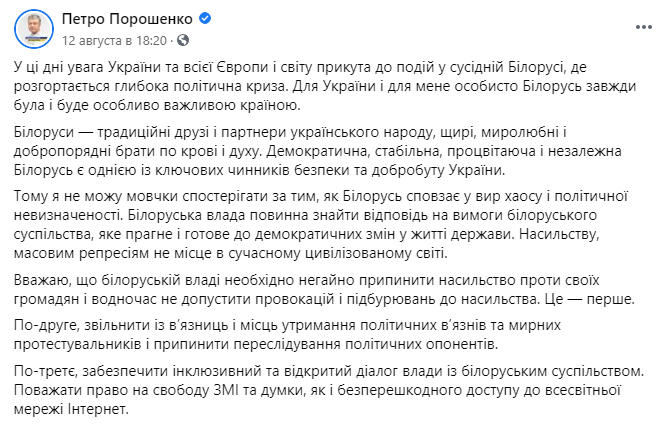Click the text line beginning "протестувальників і припинити"

pyautogui.click(x=256, y=344)
